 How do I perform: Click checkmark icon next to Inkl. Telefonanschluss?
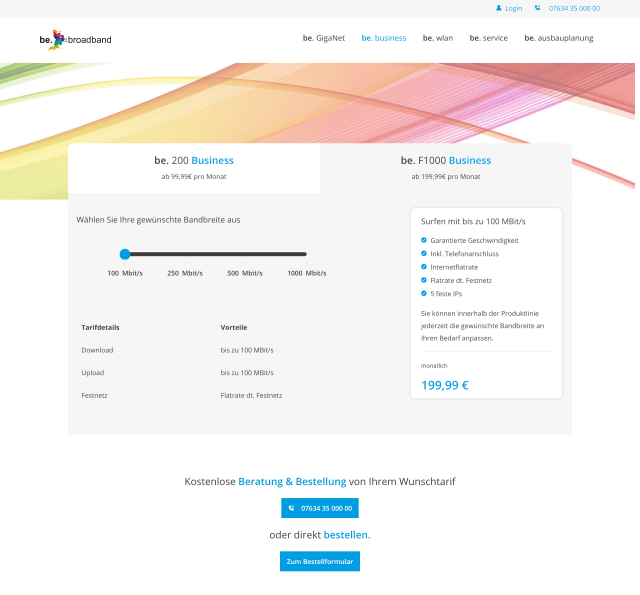424,253
